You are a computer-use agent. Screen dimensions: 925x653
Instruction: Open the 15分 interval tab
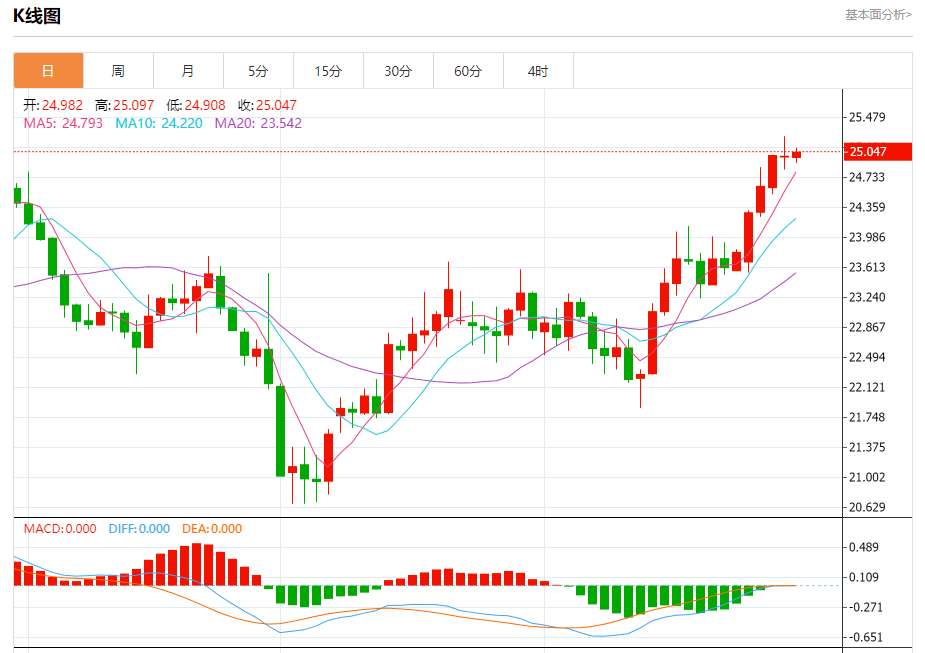[328, 71]
